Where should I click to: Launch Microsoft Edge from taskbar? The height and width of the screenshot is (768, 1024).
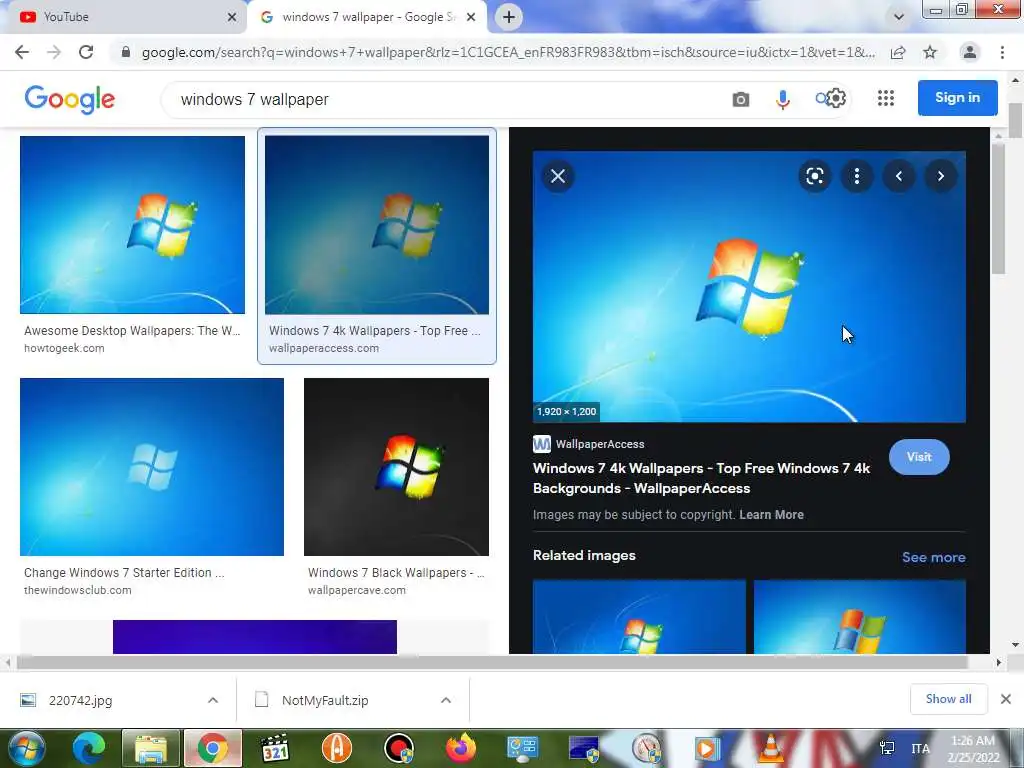click(88, 748)
